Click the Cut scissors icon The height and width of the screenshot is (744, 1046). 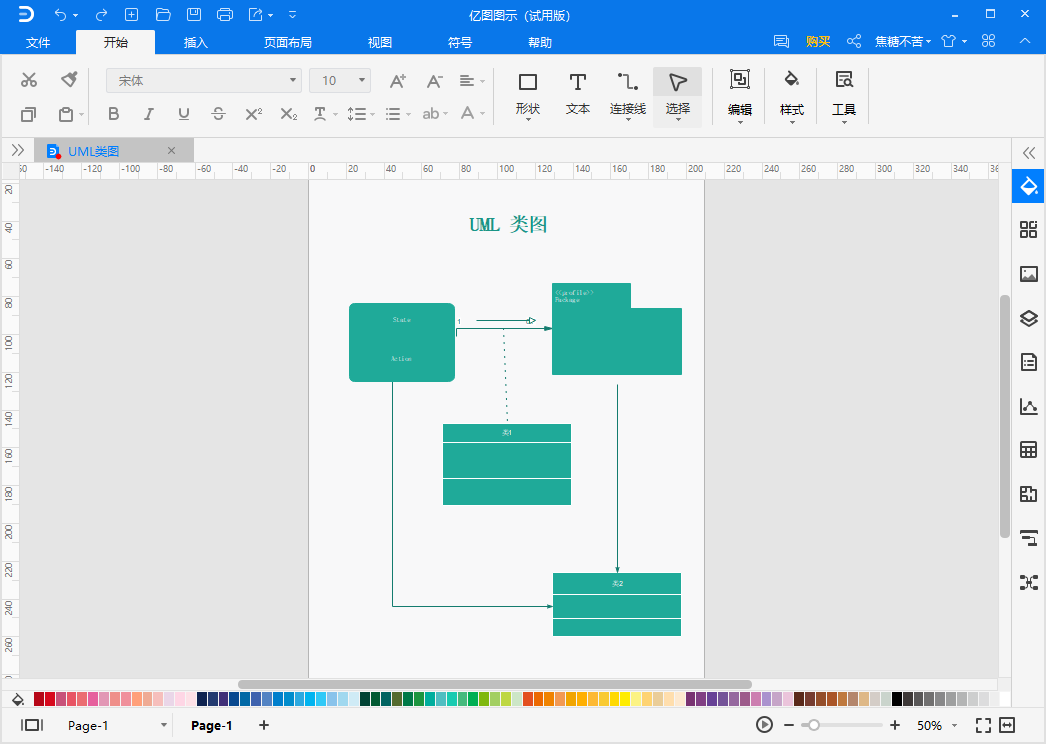pos(29,80)
